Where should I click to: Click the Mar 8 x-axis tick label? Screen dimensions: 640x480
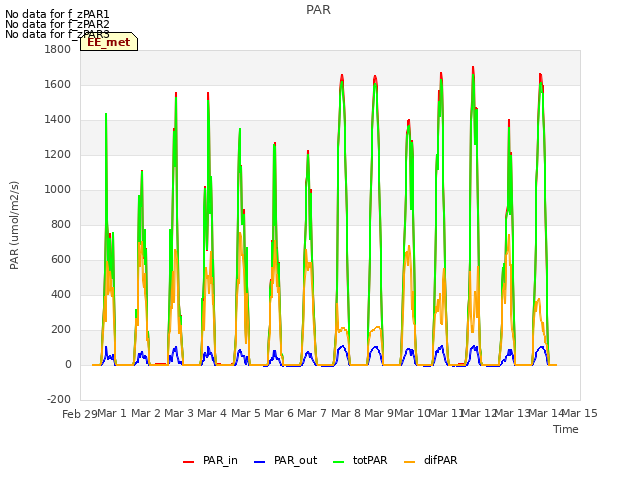pos(346,413)
